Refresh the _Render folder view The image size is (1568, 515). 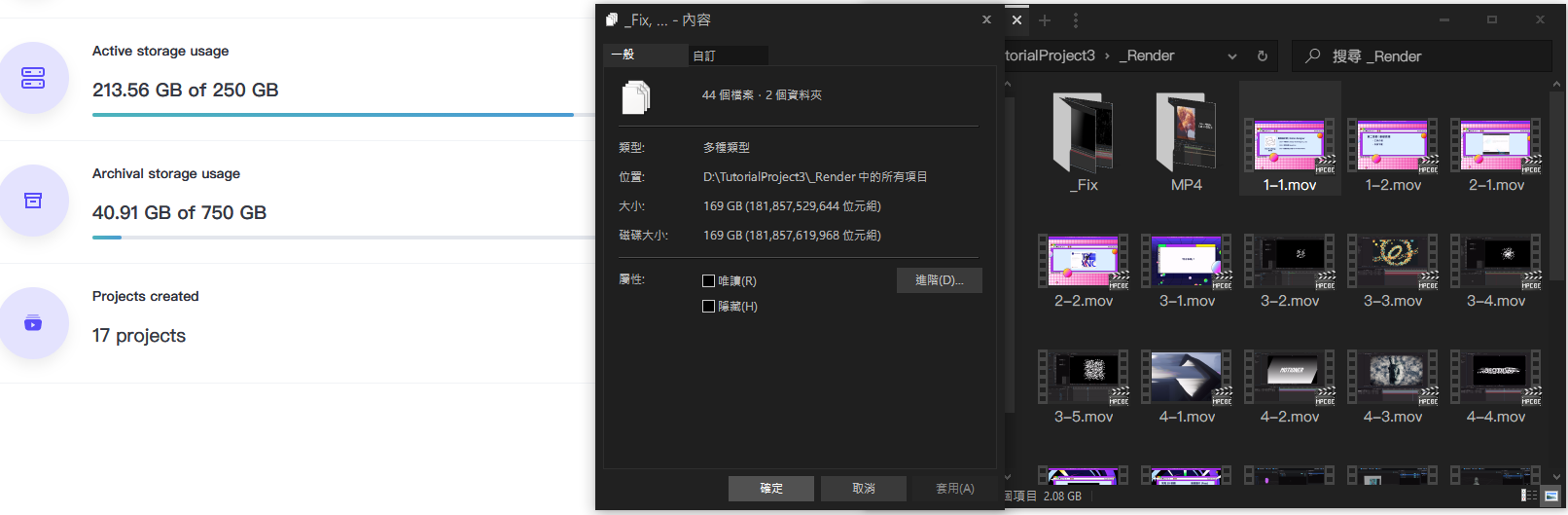[x=1263, y=56]
